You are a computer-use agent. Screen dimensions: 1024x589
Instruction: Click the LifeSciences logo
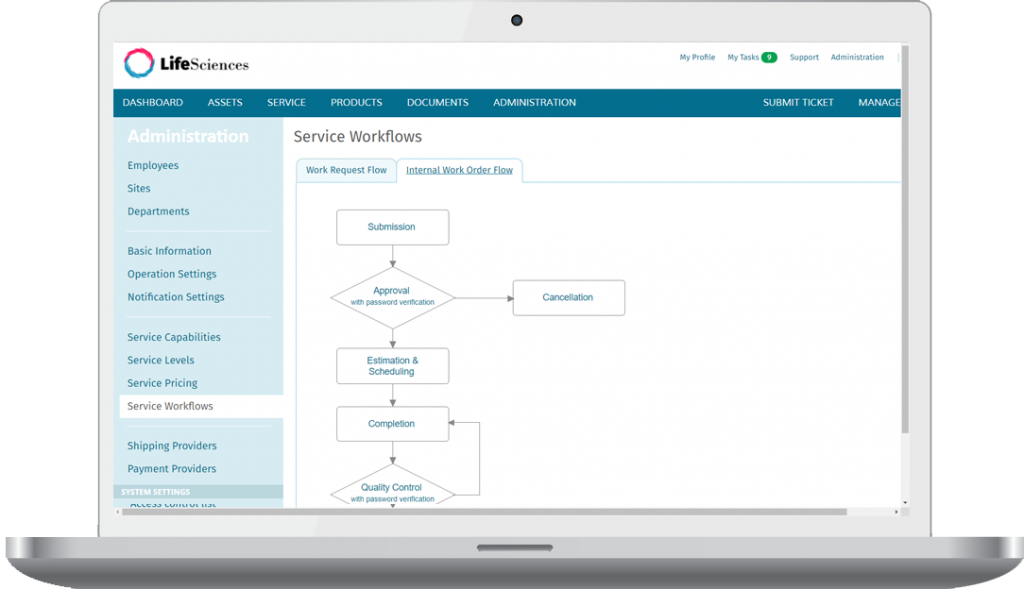(x=186, y=63)
